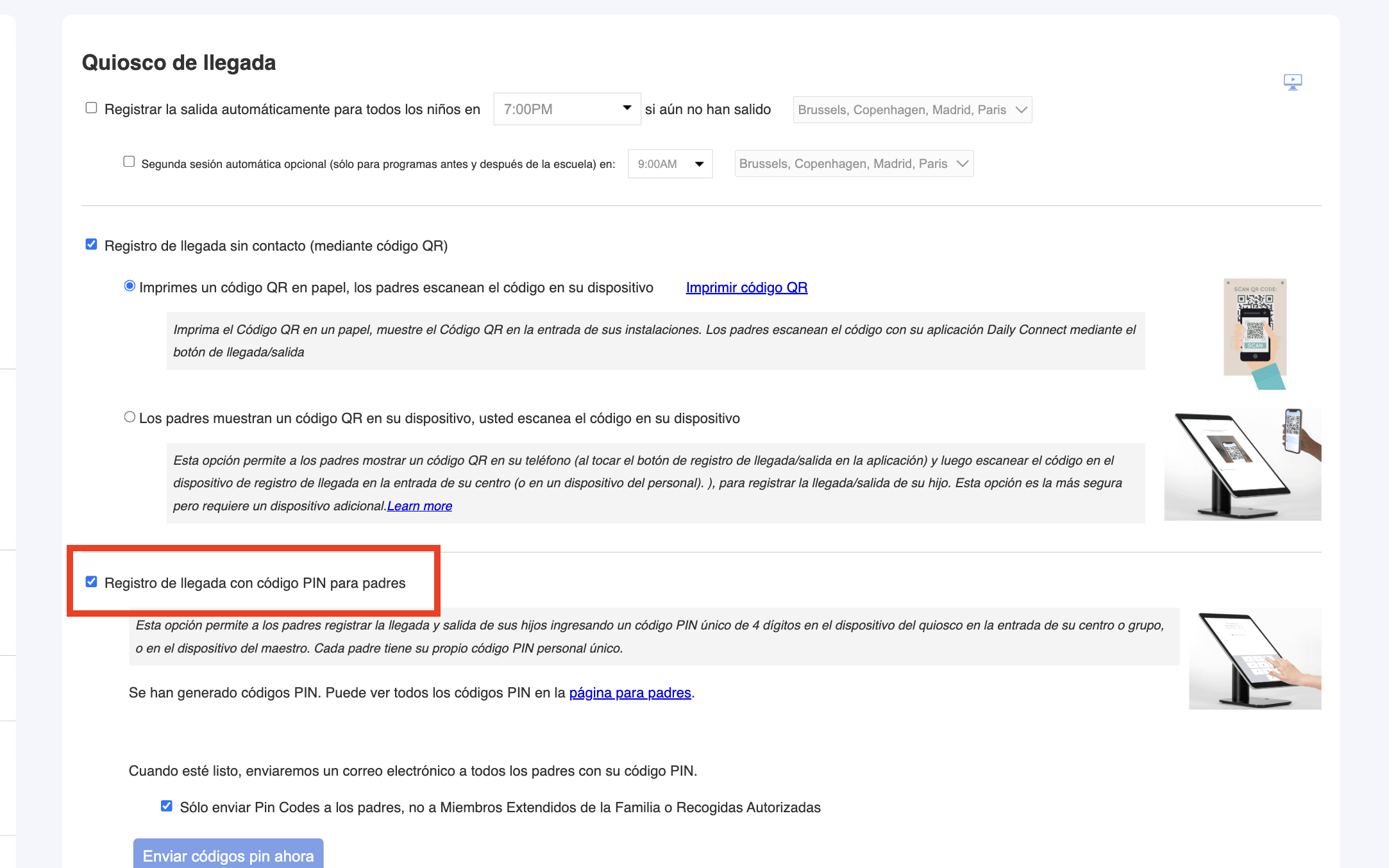Enable the optional second automatic session checkbox
This screenshot has height=868, width=1389.
coord(129,162)
